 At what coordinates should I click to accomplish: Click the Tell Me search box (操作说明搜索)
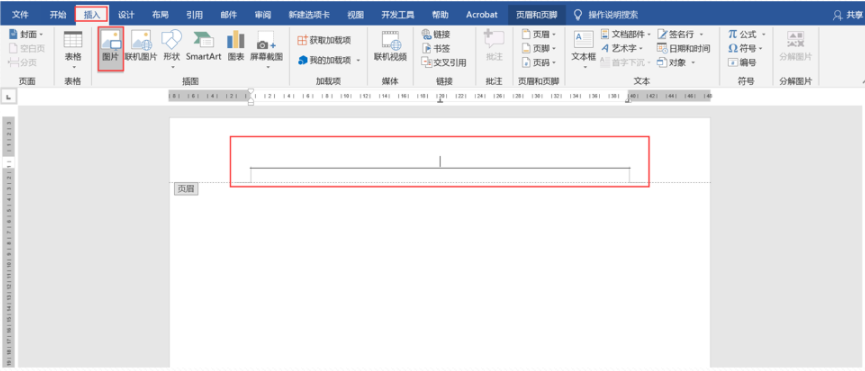coord(606,15)
